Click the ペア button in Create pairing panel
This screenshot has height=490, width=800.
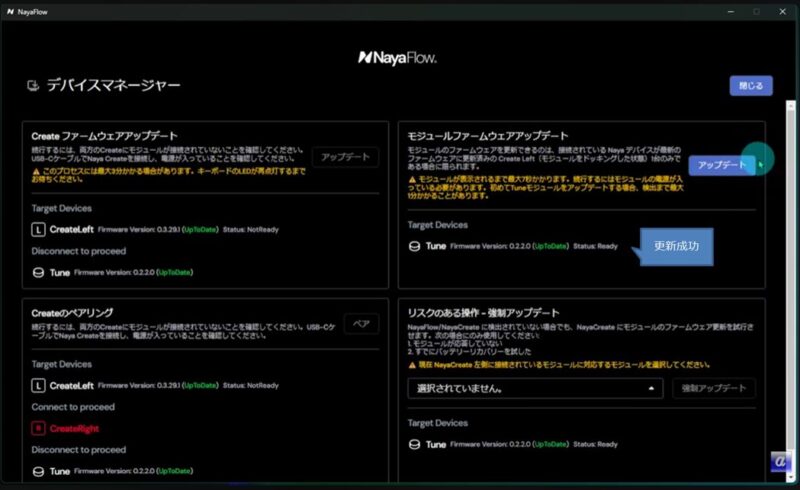(x=361, y=324)
